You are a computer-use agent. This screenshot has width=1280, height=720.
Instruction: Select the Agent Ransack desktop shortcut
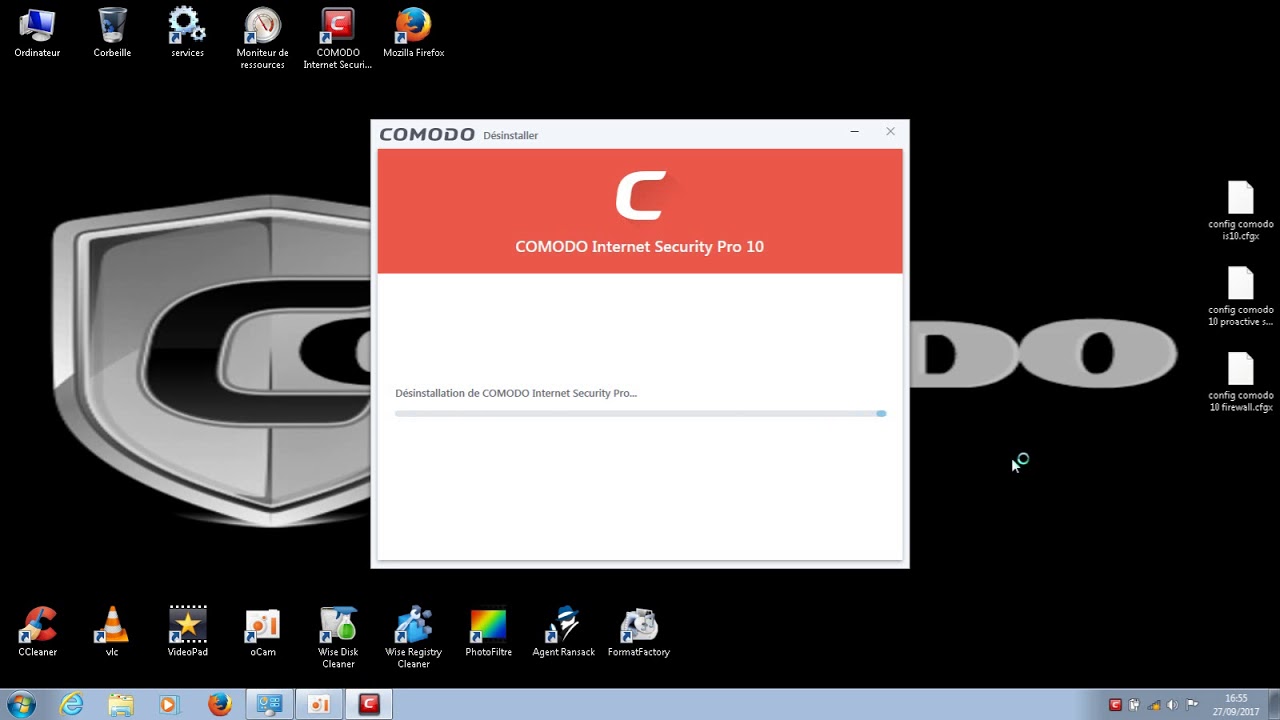563,632
